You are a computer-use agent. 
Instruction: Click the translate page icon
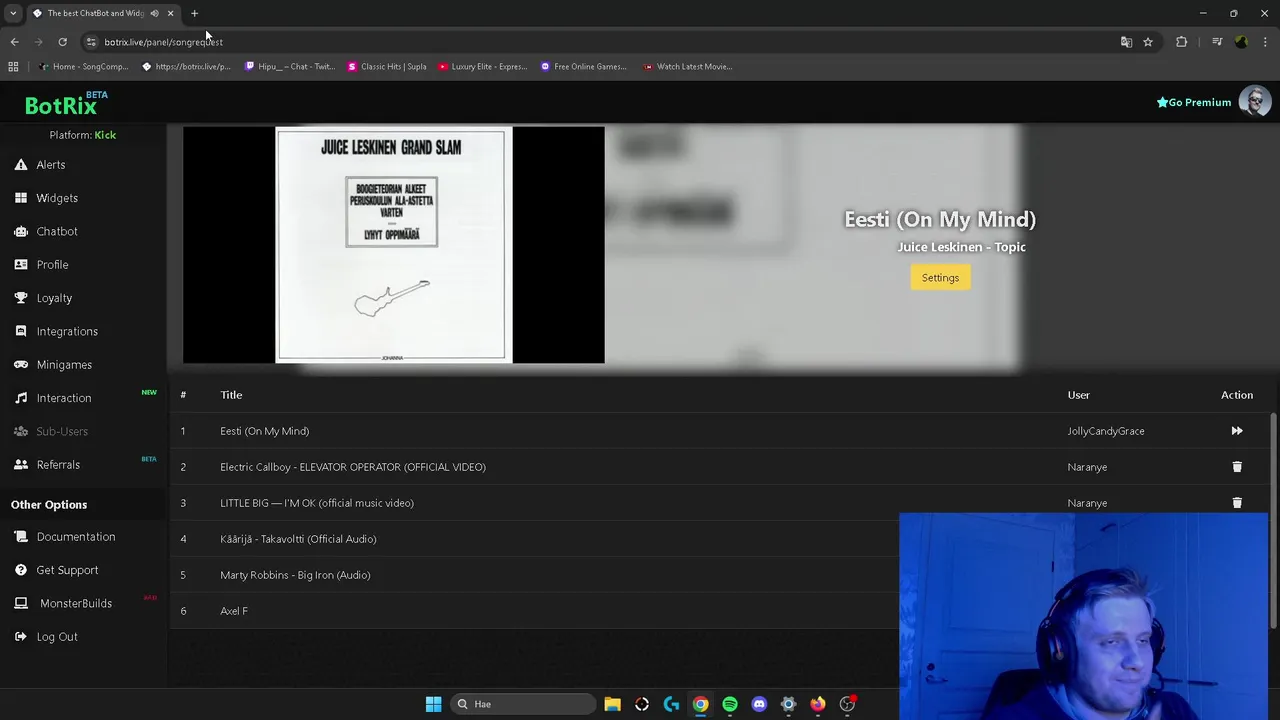[1126, 42]
